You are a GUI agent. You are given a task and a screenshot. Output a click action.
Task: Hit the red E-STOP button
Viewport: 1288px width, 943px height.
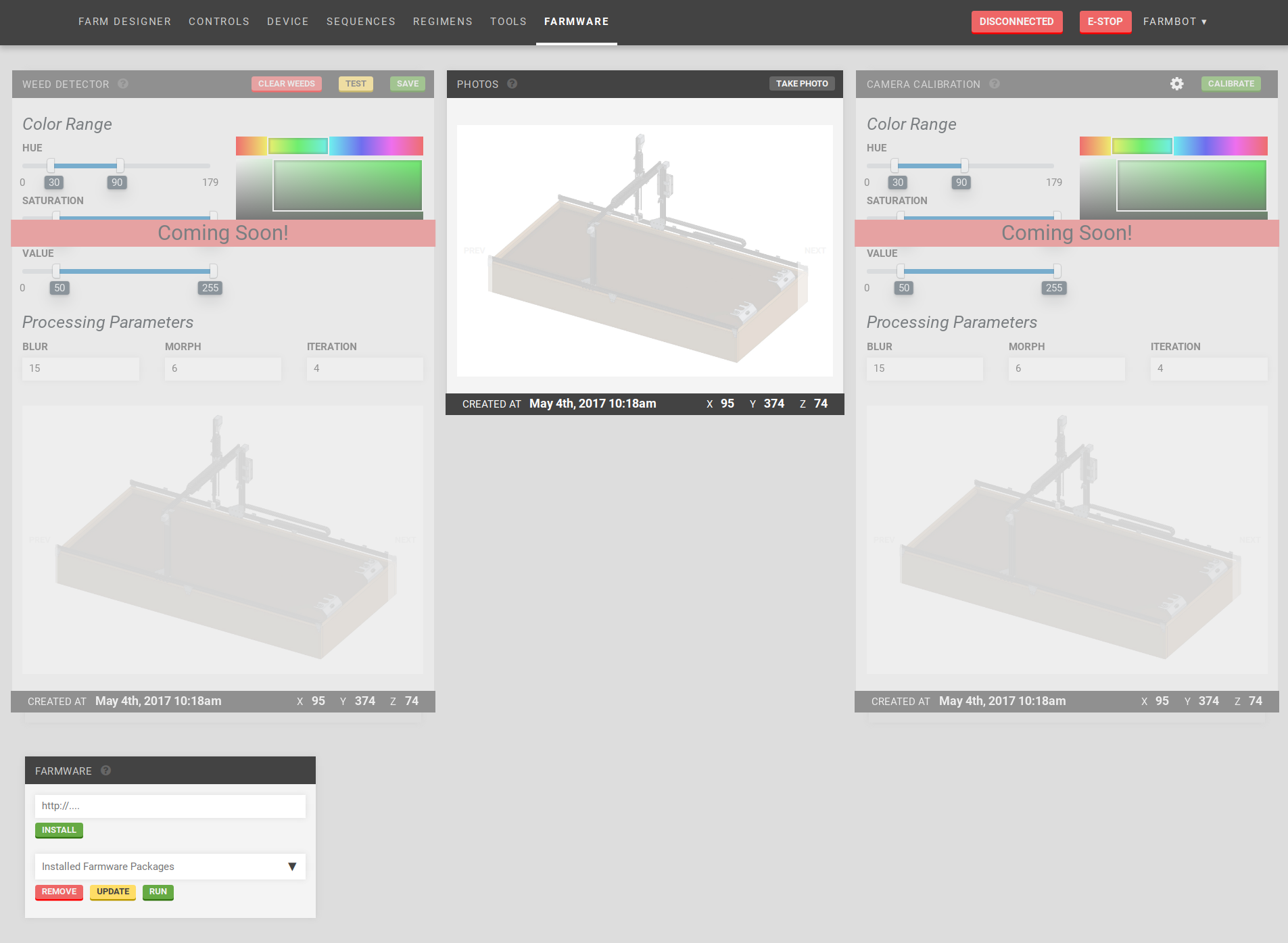point(1105,22)
